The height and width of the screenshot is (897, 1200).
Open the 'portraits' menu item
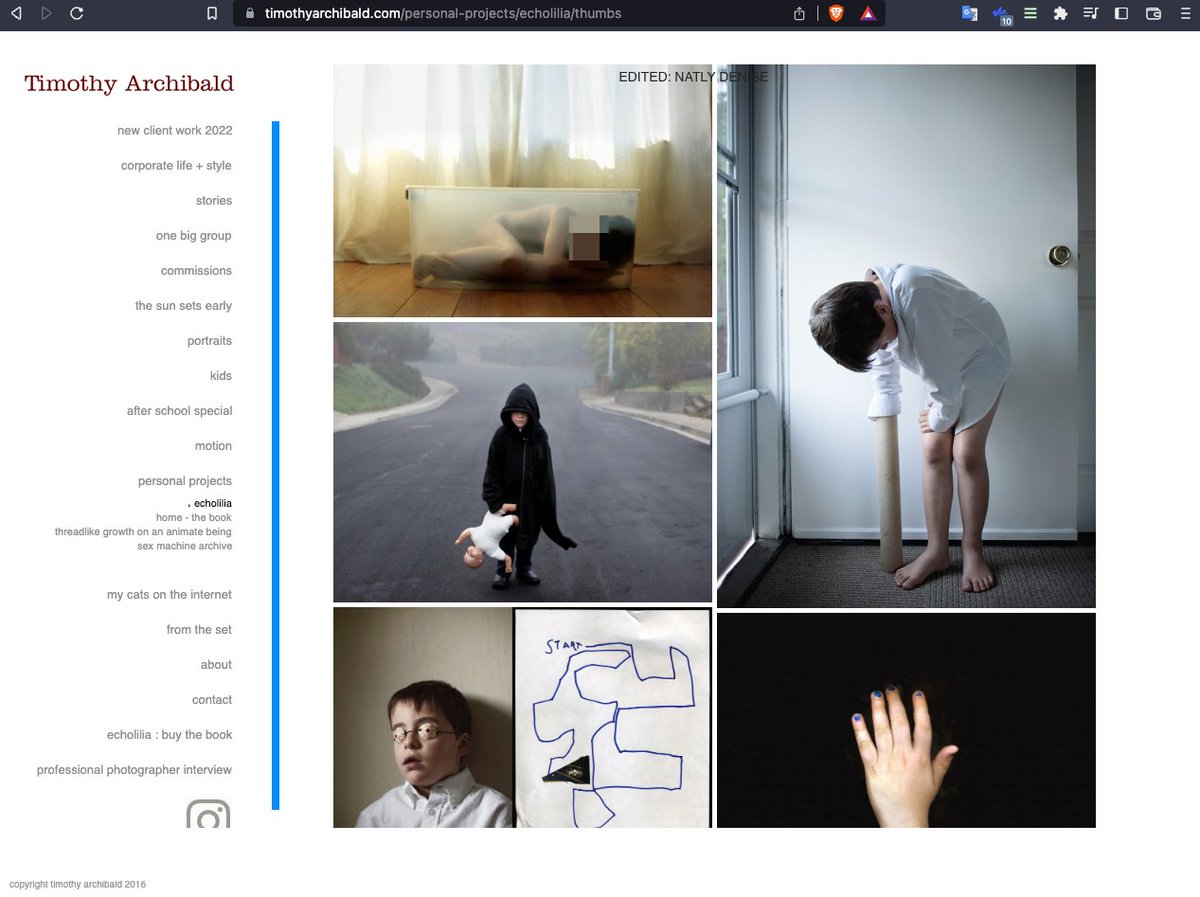(209, 341)
